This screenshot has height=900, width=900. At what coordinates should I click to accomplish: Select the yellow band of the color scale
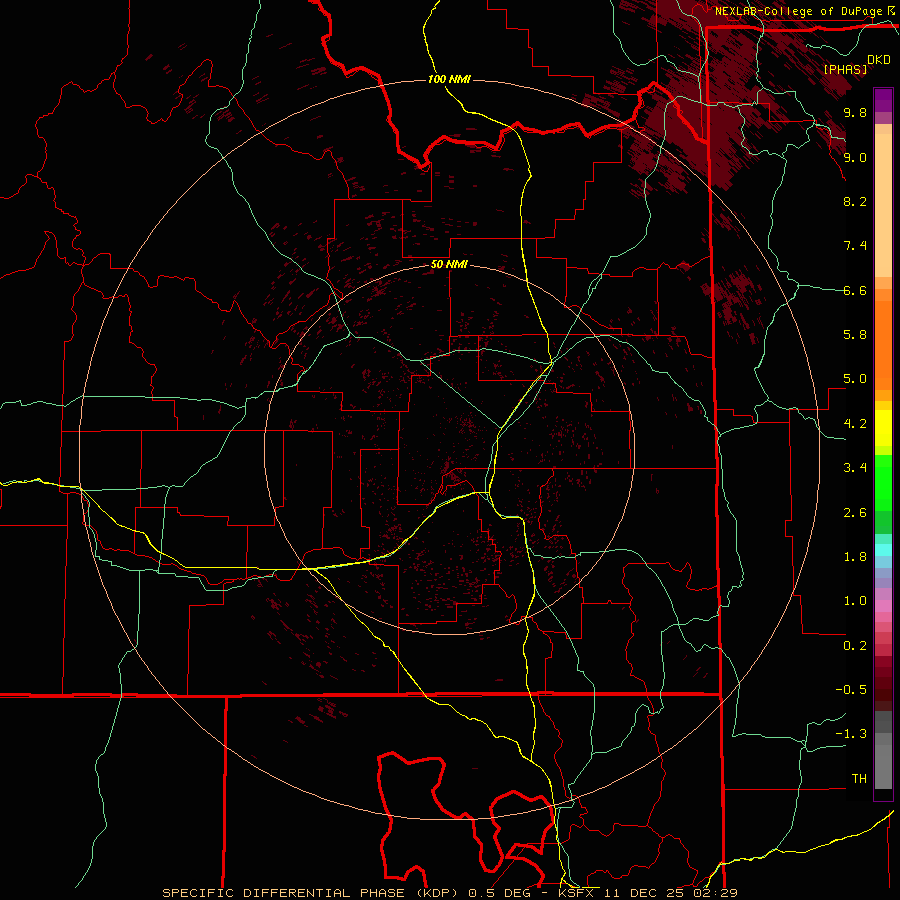coord(883,428)
